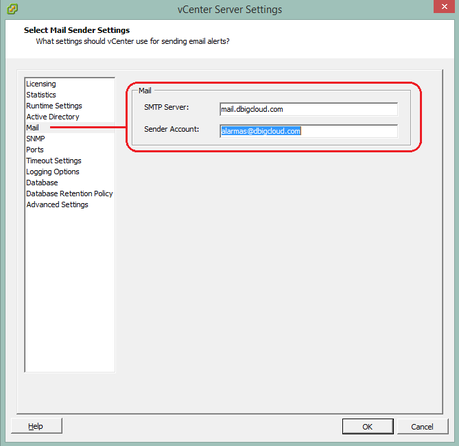The height and width of the screenshot is (446, 459).
Task: Click the Help button
Action: 37,426
